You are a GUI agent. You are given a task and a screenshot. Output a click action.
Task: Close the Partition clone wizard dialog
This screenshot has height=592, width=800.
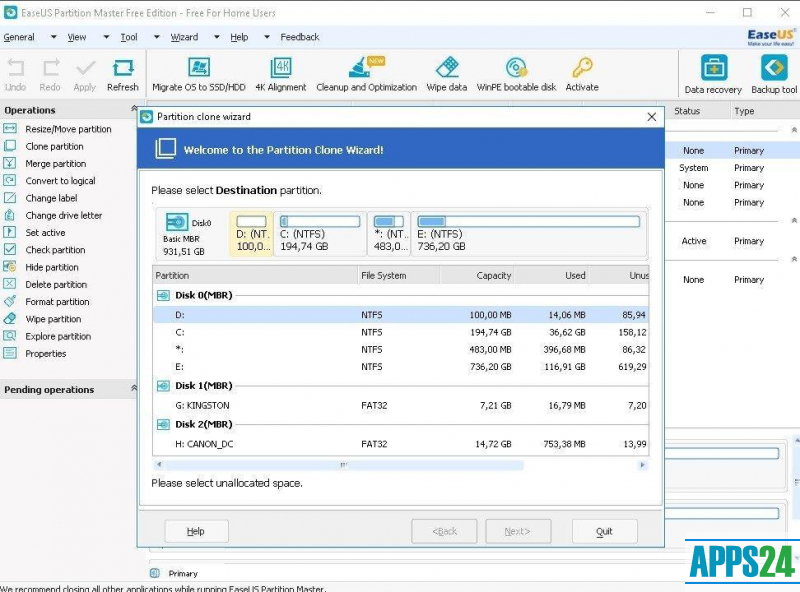pyautogui.click(x=652, y=117)
